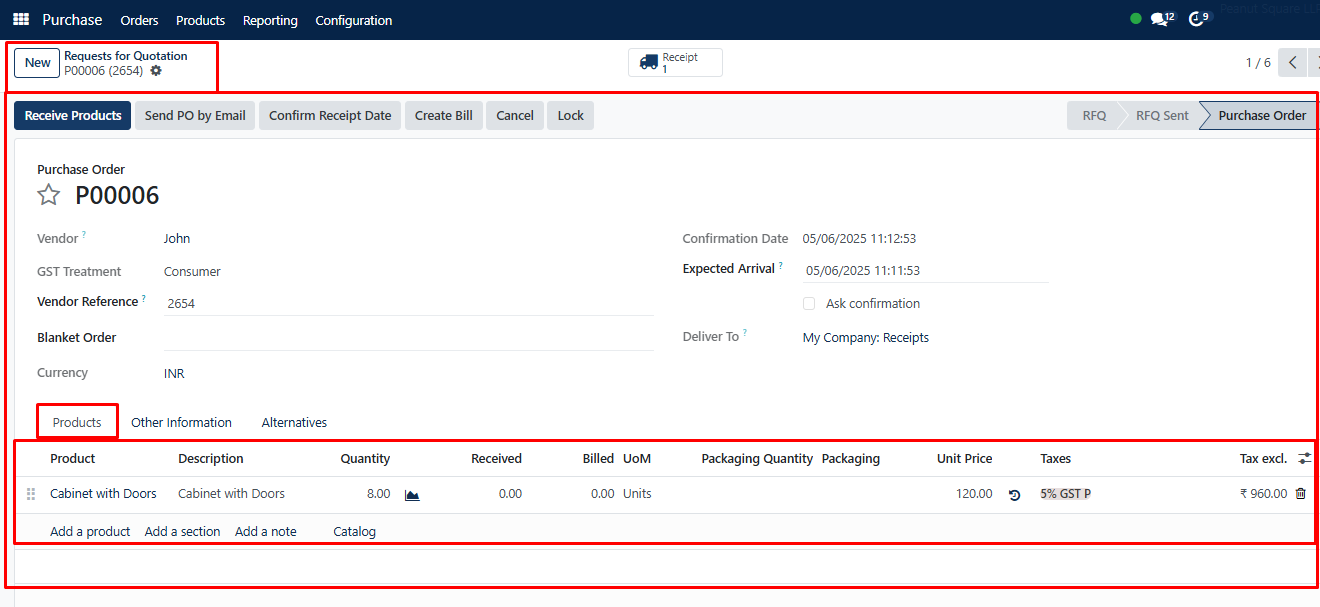Click the GST Treatment value Consumer
This screenshot has height=607, width=1320.
[192, 272]
